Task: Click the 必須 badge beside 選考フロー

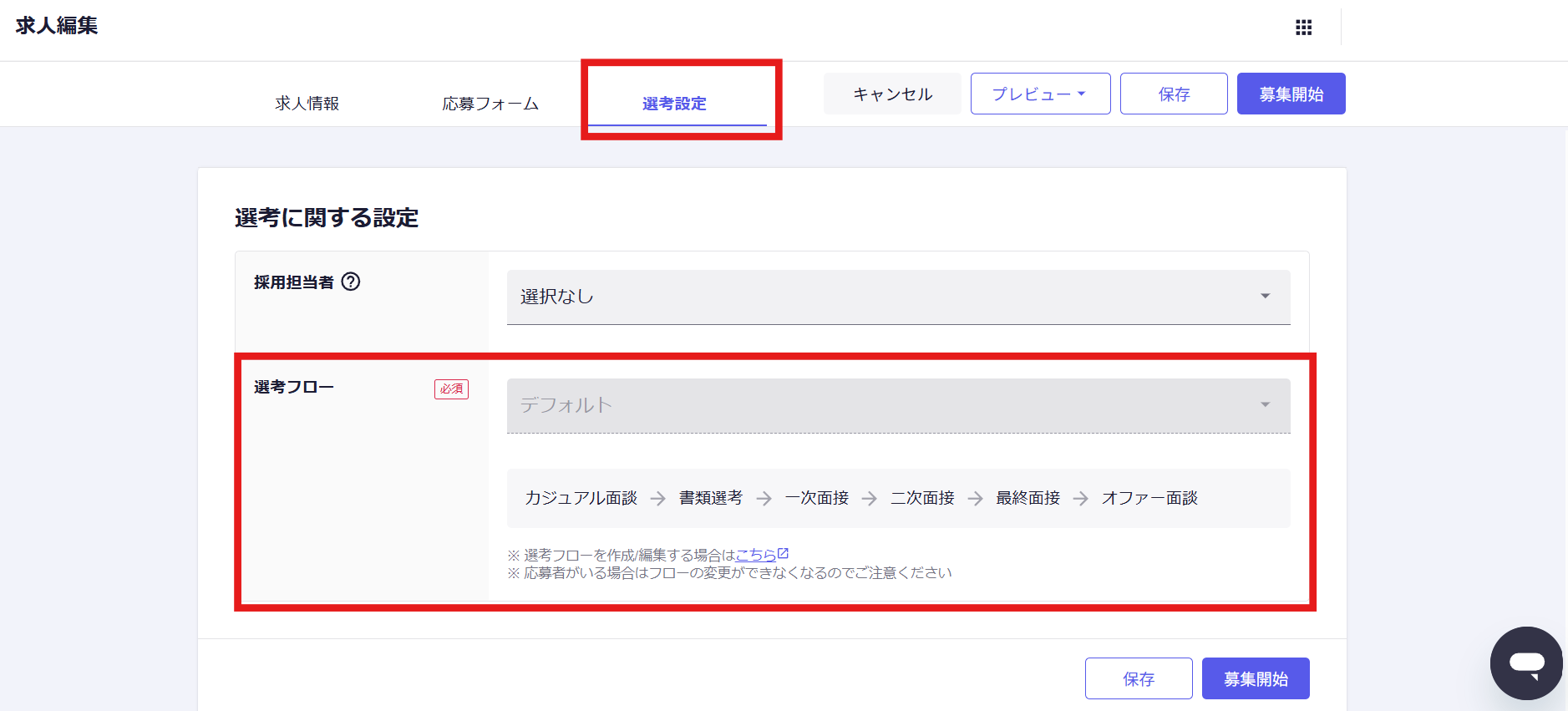Action: click(451, 389)
